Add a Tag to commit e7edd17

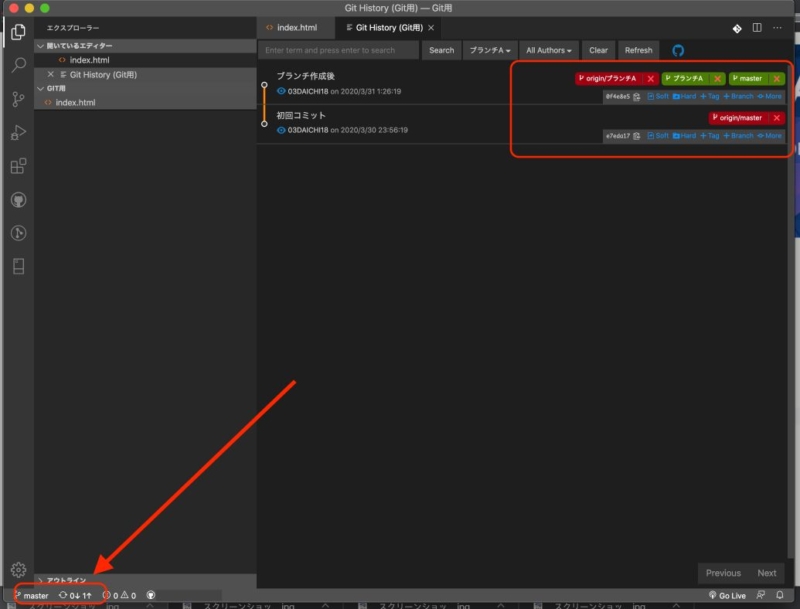[710, 136]
